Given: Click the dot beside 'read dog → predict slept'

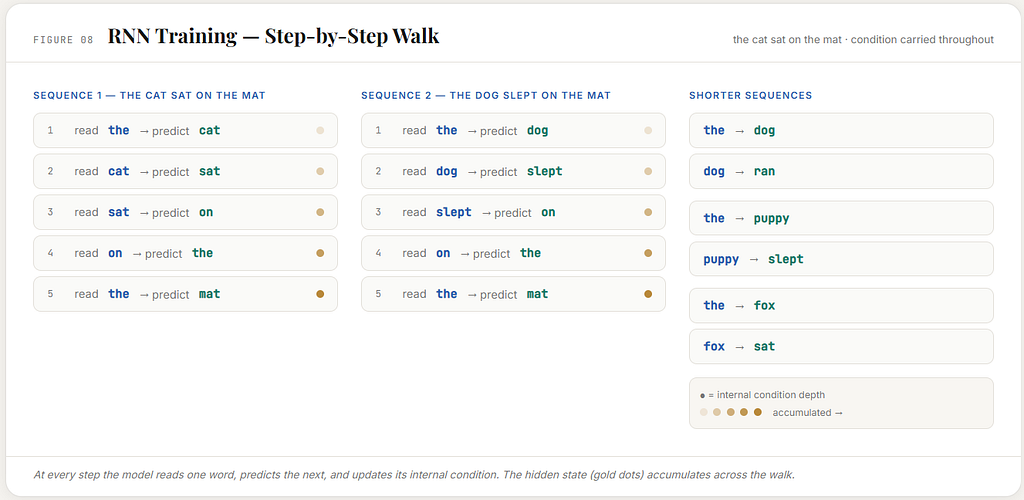Looking at the screenshot, I should 648,171.
